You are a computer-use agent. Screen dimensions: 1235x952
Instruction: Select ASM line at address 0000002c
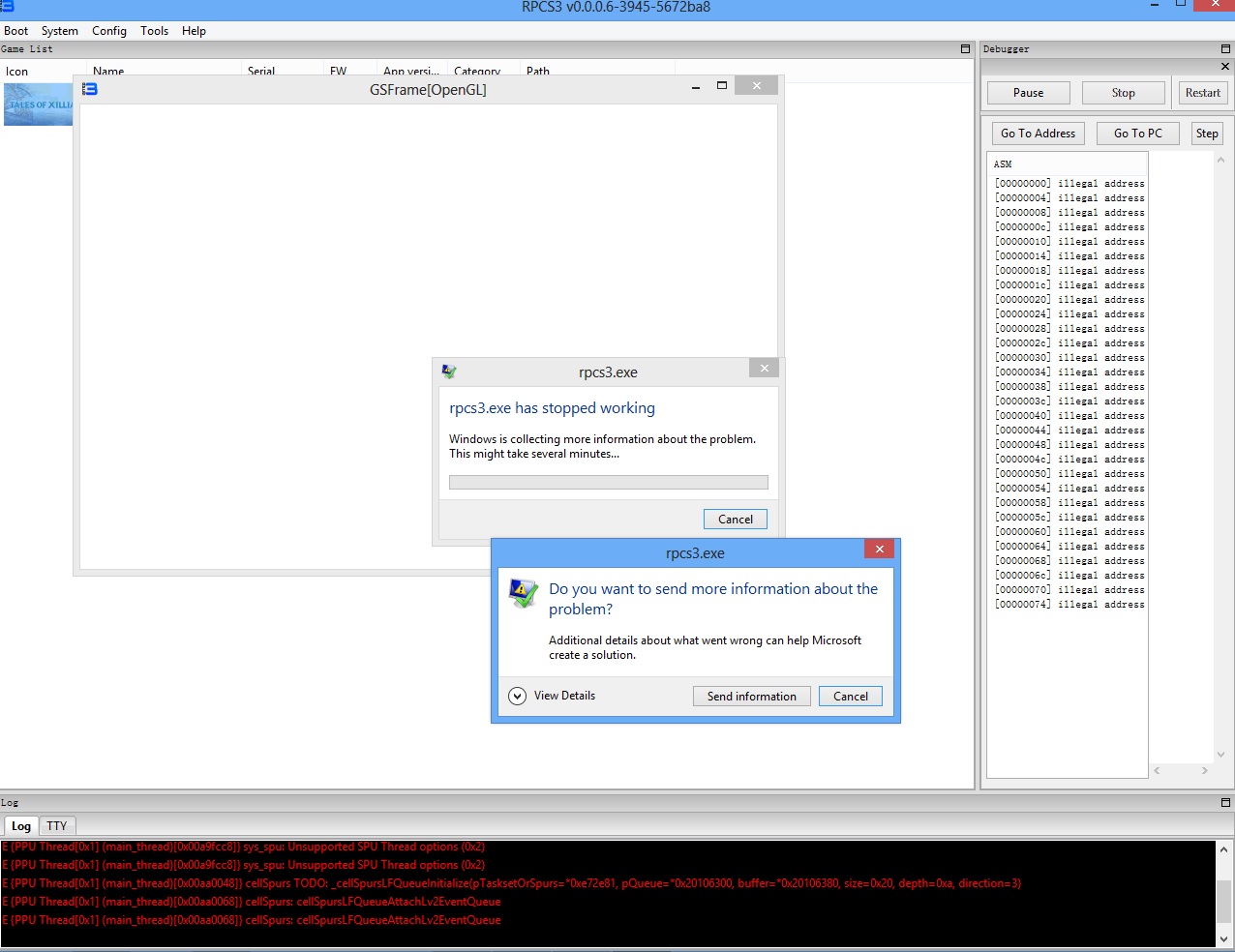pos(1069,342)
